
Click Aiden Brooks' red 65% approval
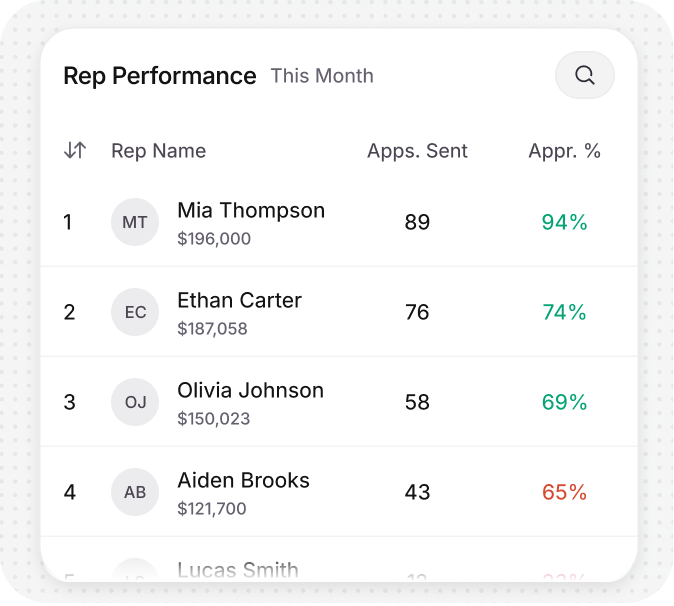tap(564, 492)
